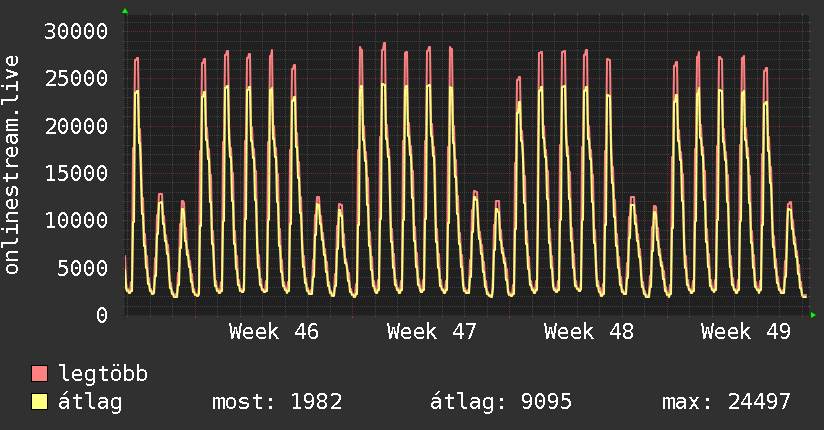
Task: Click the Week 48 axis label
Action: [588, 331]
